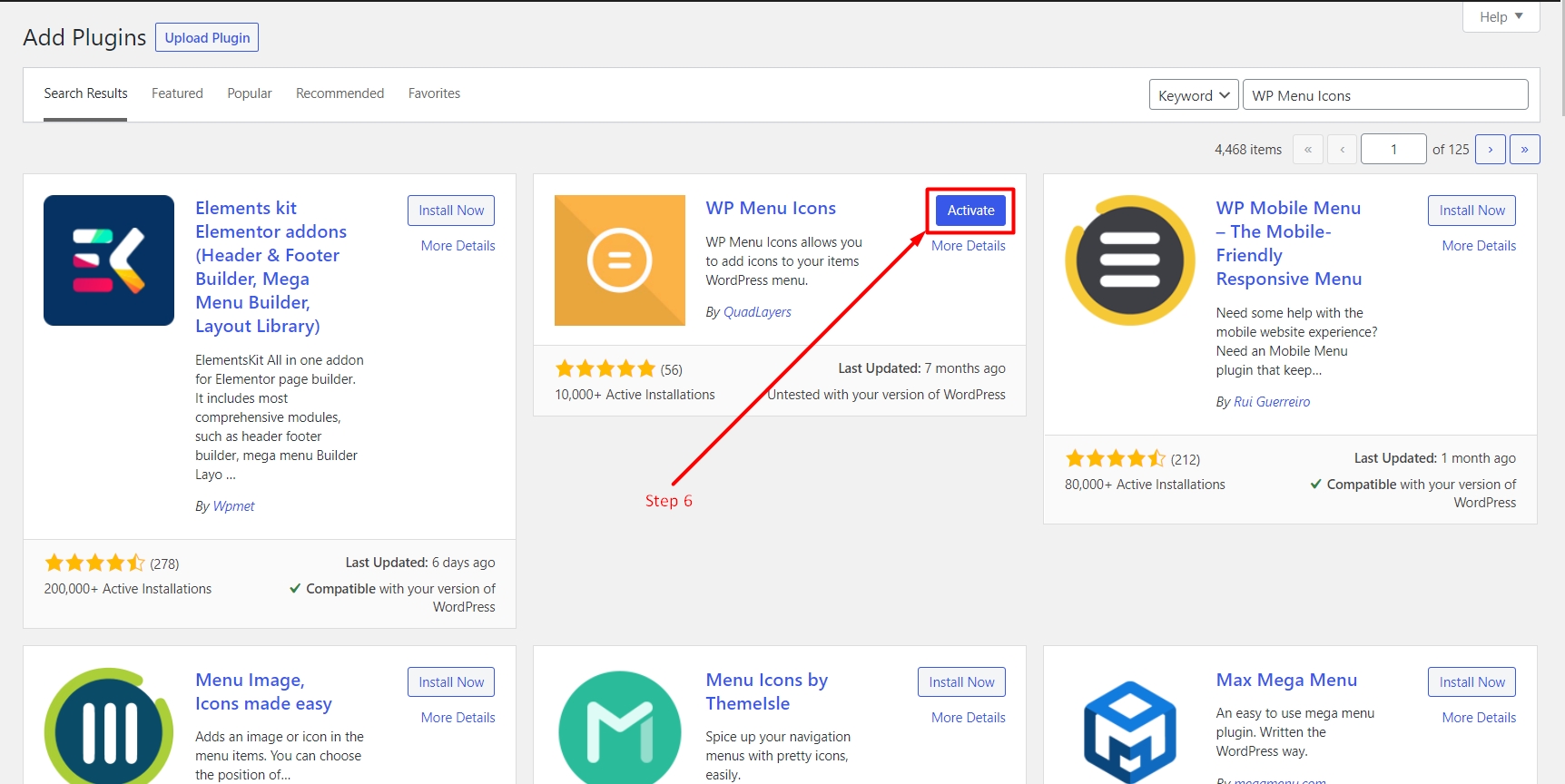Open the Keyword search type dropdown
Screen dimensions: 1565x784
pyautogui.click(x=1194, y=95)
